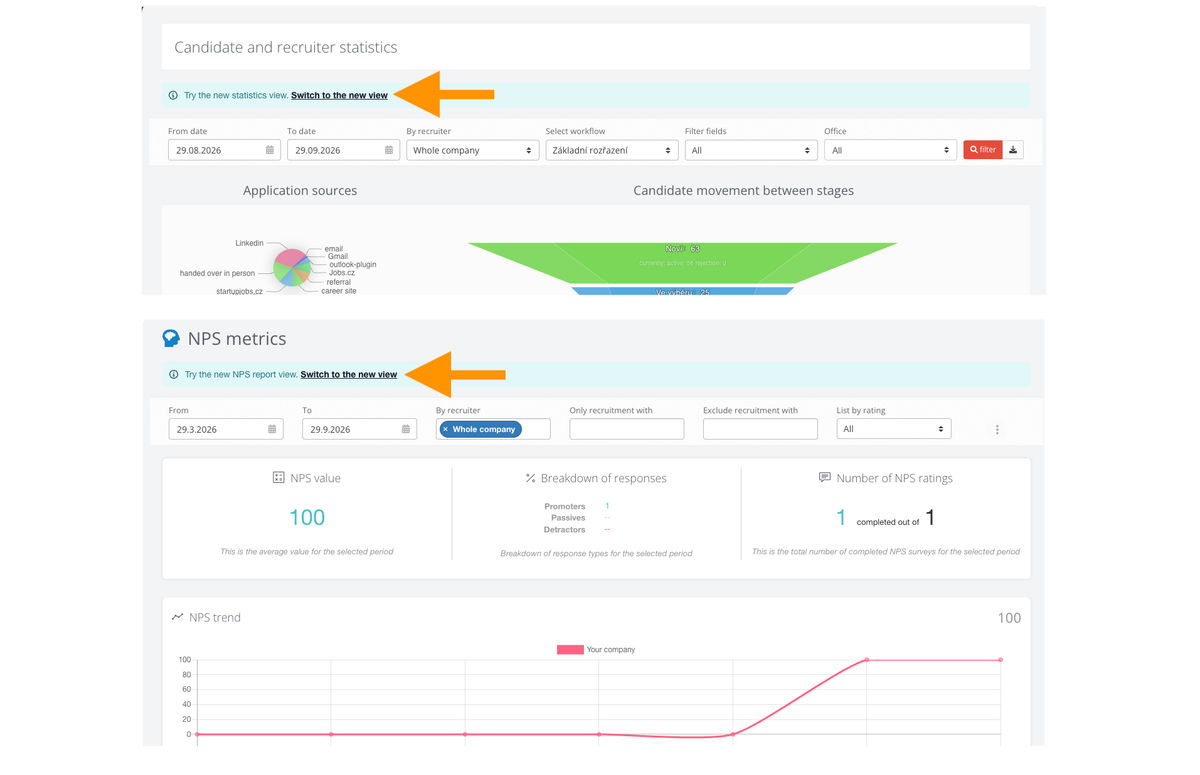Apply the red filter button
This screenshot has width=1200, height=775.
(982, 150)
